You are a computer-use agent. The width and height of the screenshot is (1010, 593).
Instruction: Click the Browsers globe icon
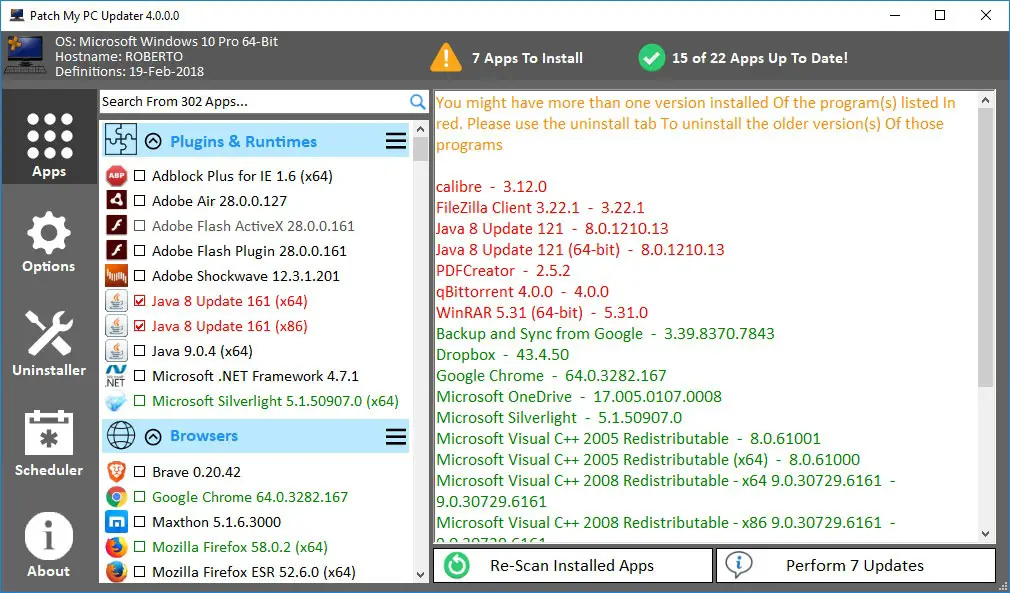pyautogui.click(x=121, y=436)
